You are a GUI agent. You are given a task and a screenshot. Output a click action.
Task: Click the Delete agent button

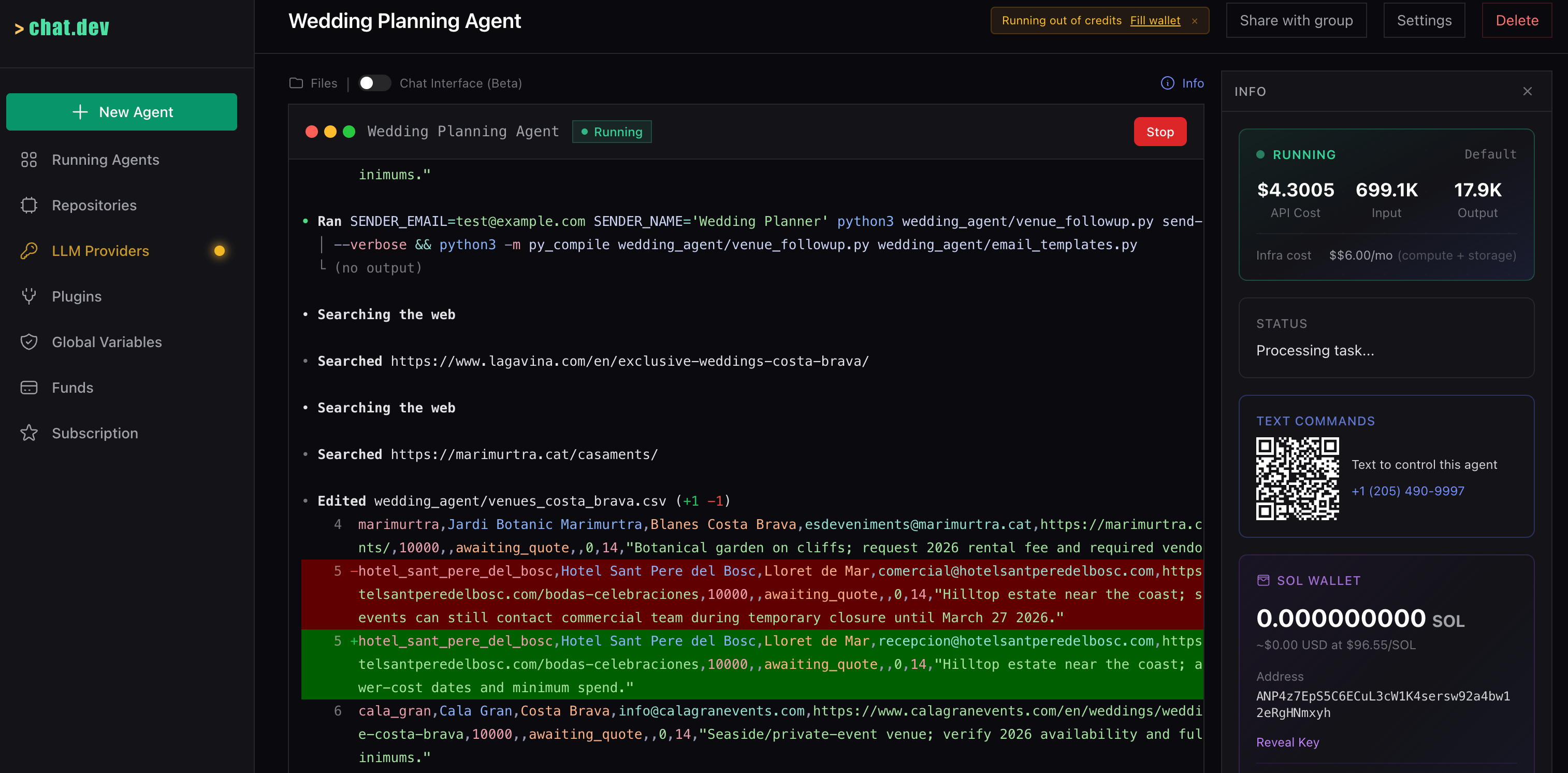1516,21
